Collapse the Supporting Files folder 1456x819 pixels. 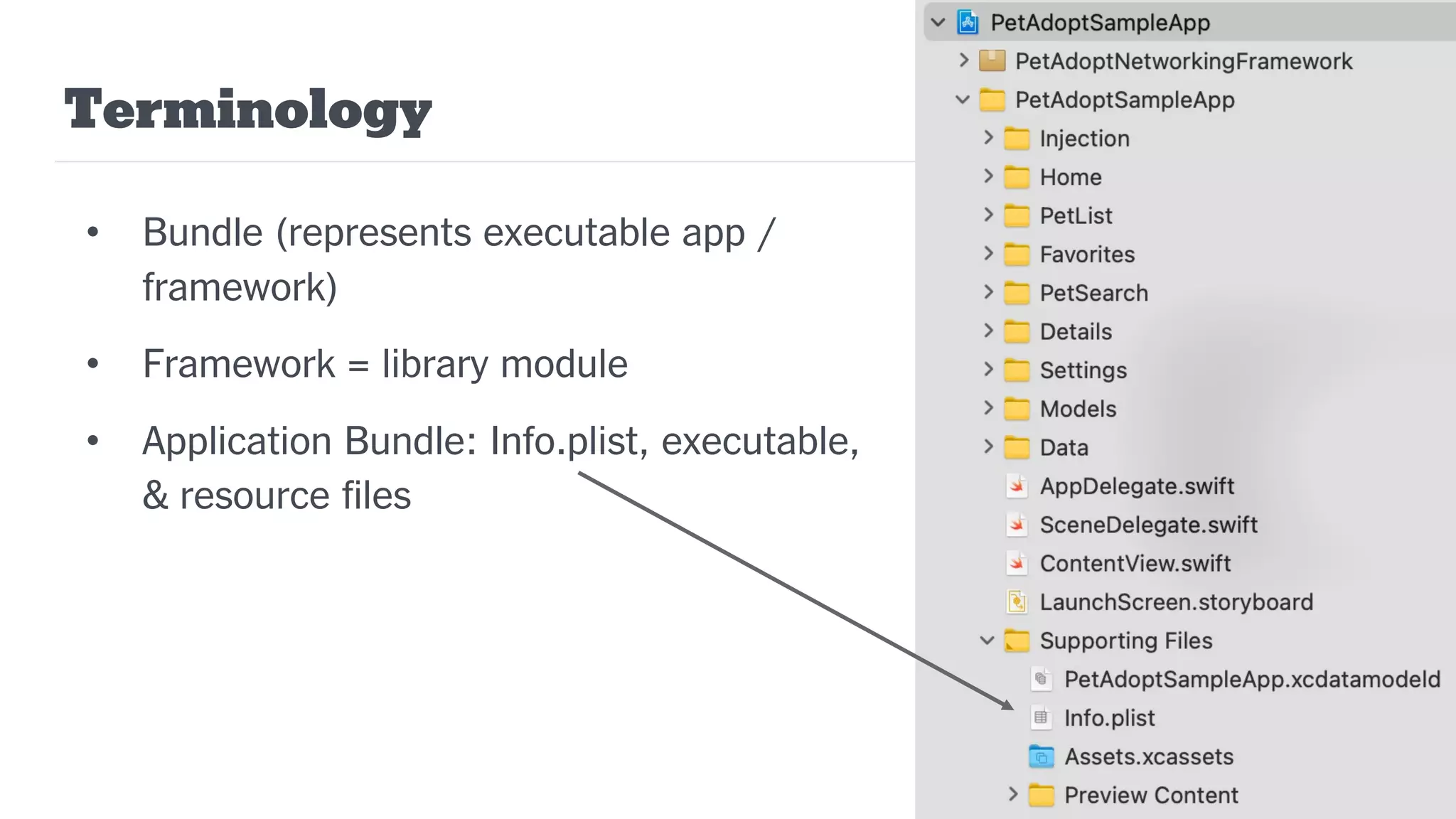click(x=987, y=641)
